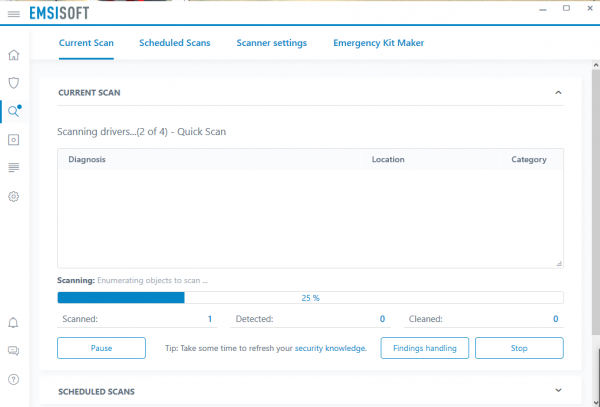Screen dimensions: 600x407
Task: Click the scroll up arrow of page scrollbar
Action: click(596, 65)
